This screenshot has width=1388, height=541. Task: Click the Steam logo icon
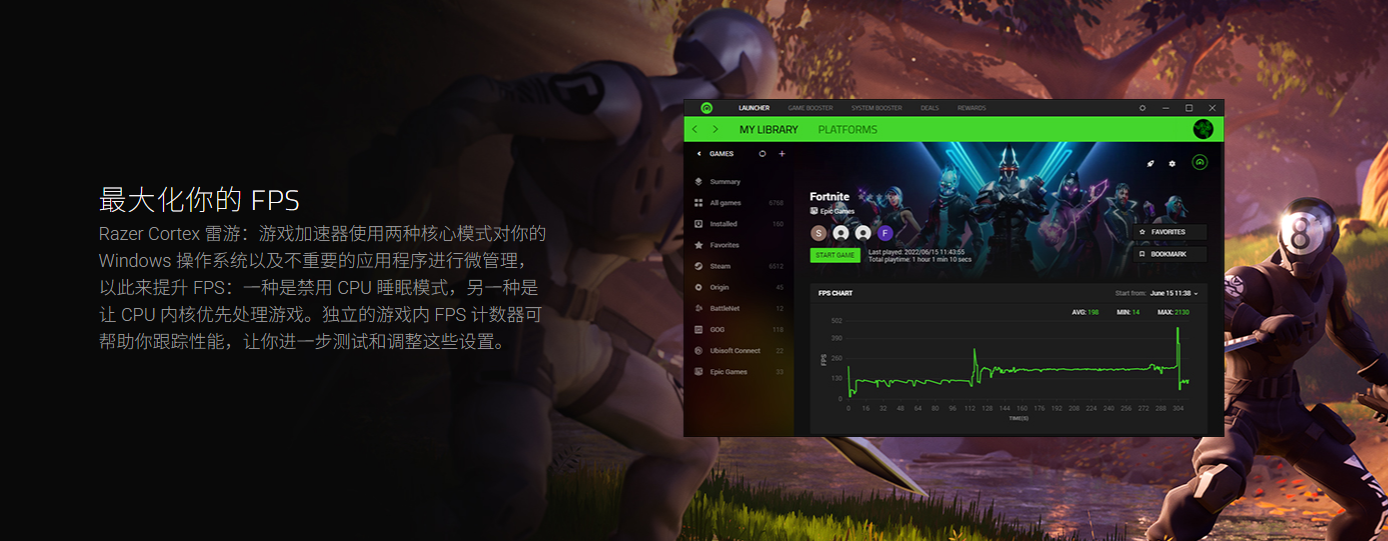pos(698,266)
